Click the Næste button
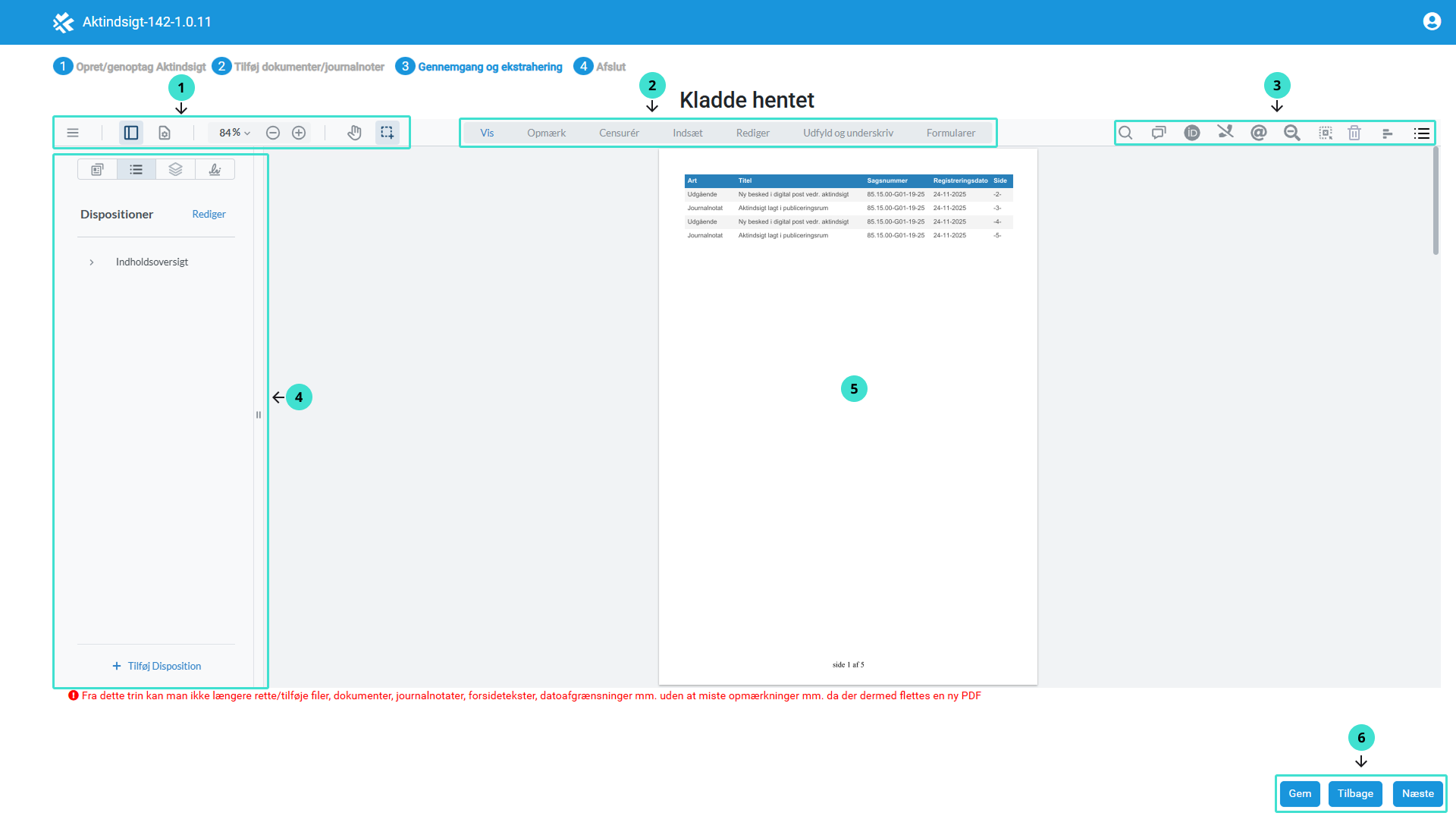Screen dimensions: 1456x838 [x=1417, y=793]
